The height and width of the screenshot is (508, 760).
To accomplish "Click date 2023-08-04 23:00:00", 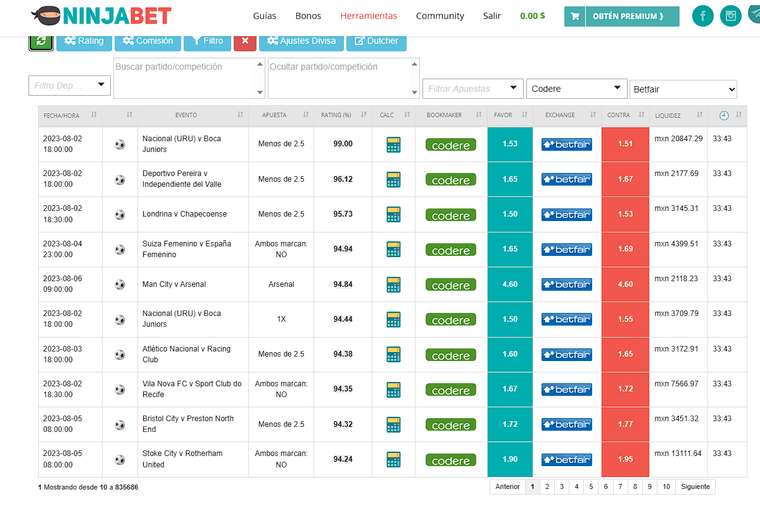I will 63,249.
